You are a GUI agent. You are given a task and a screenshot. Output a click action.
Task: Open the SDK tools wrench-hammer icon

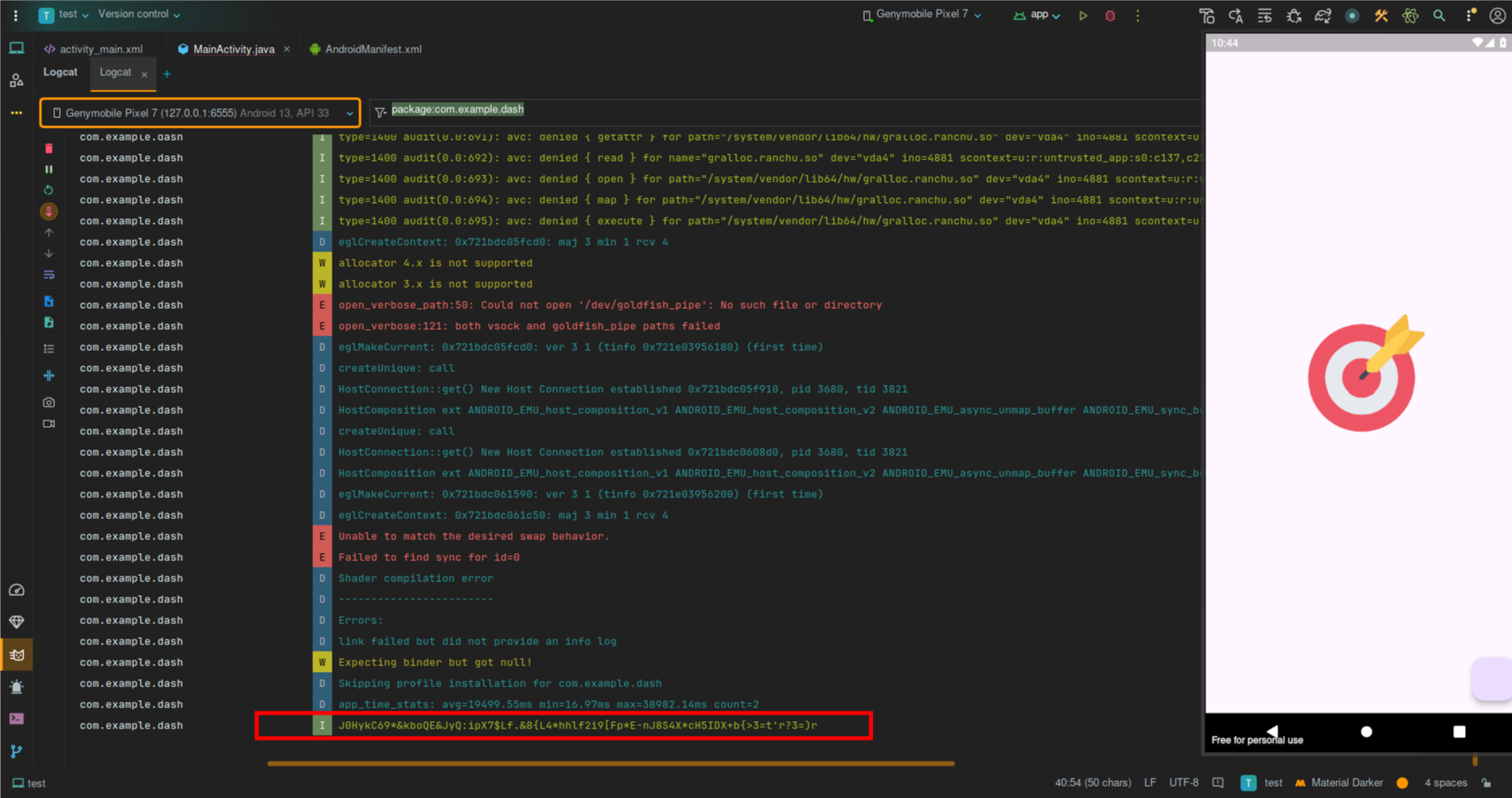pos(1381,15)
